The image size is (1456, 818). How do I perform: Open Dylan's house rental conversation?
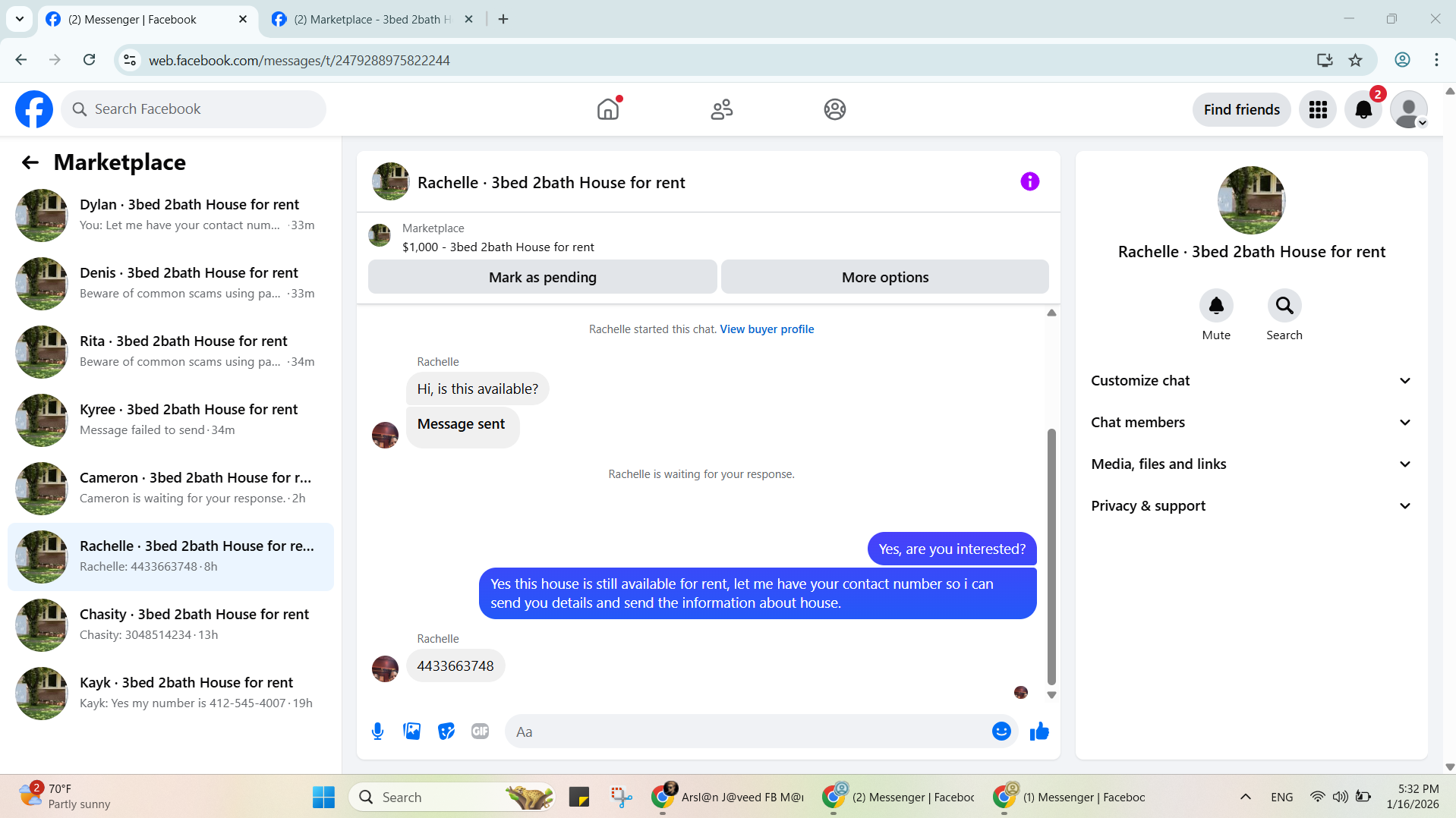[x=171, y=216]
